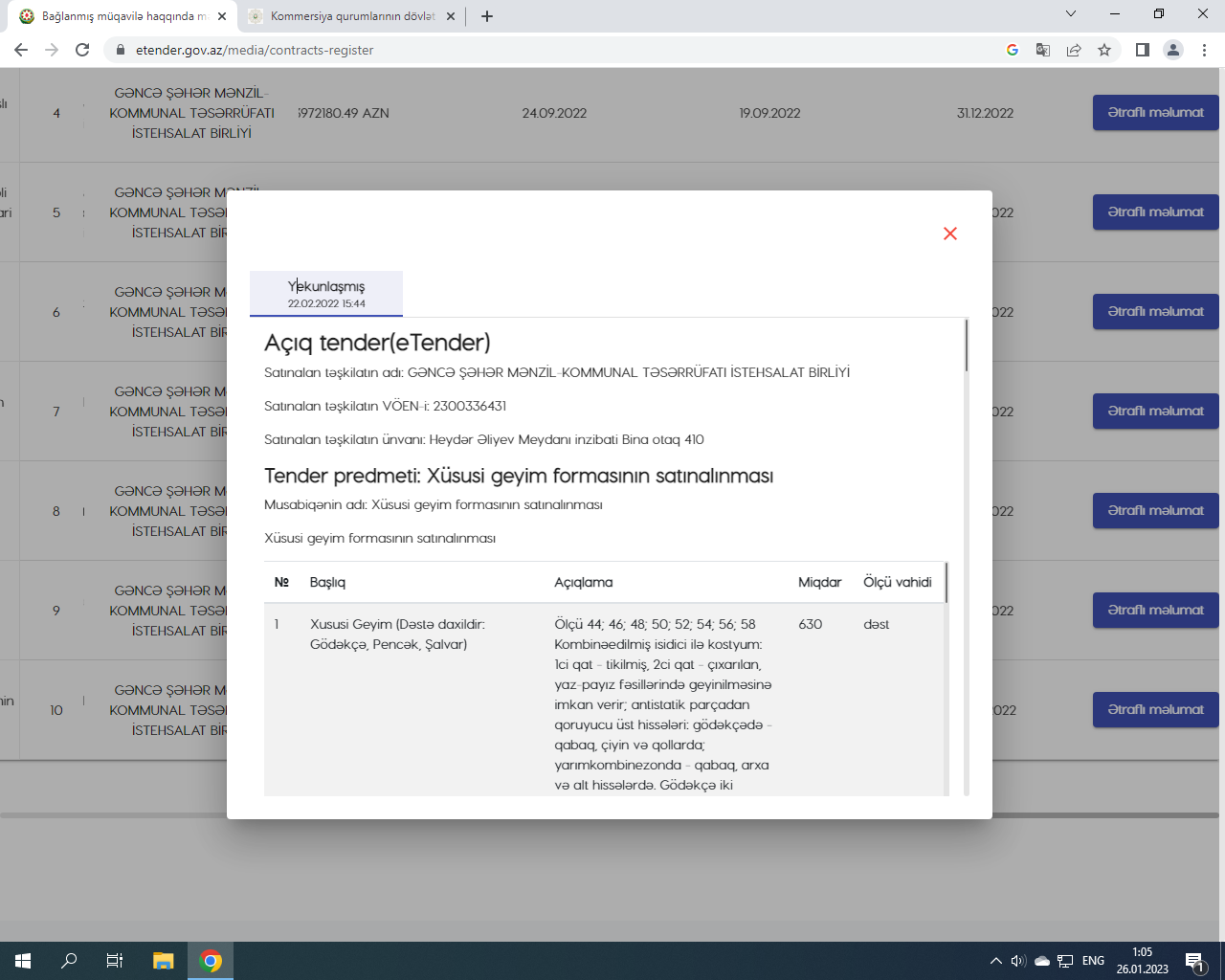Bookmark this page with star icon
Screen dimensions: 1225x980
pos(1104,50)
